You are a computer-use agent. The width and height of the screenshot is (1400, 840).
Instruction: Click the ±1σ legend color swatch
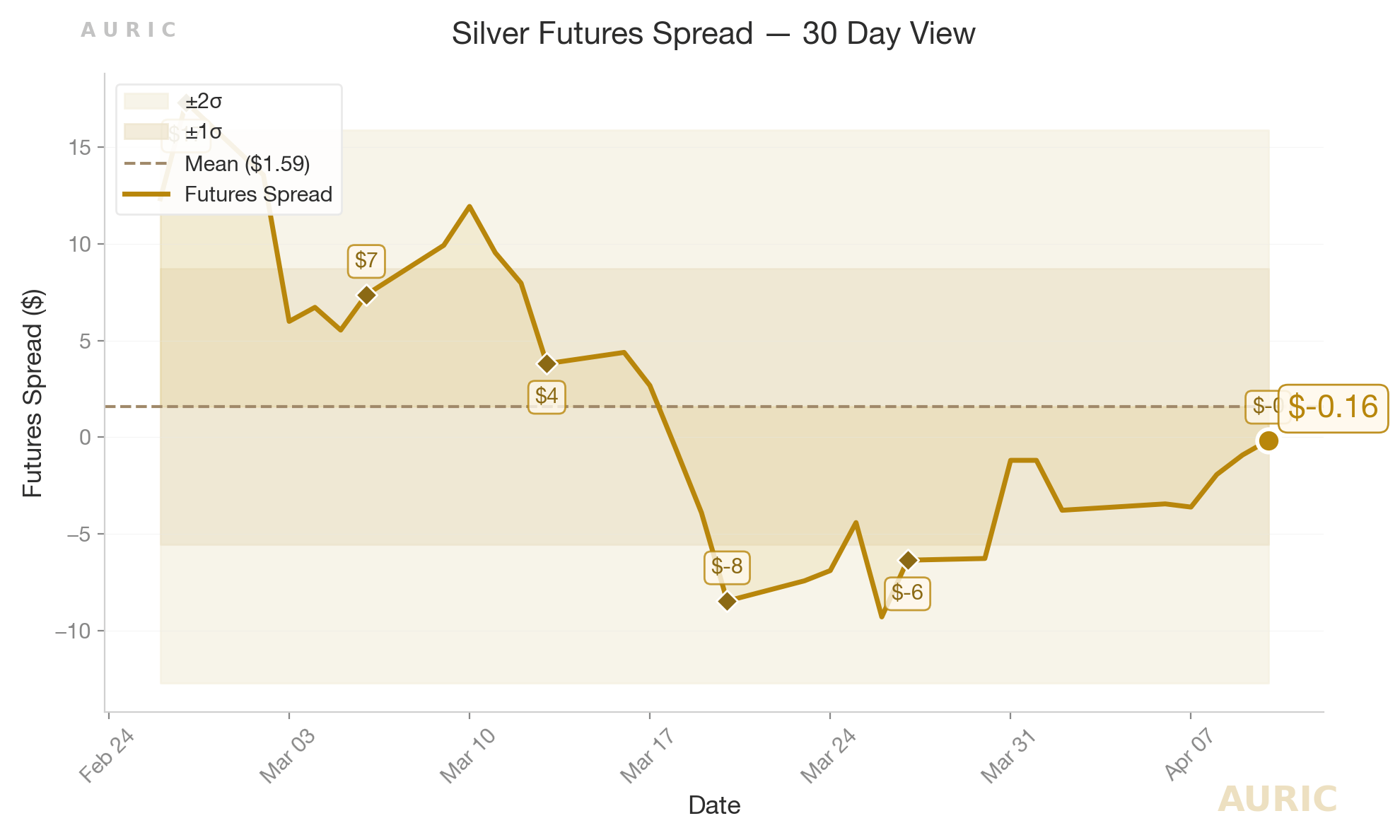point(146,132)
